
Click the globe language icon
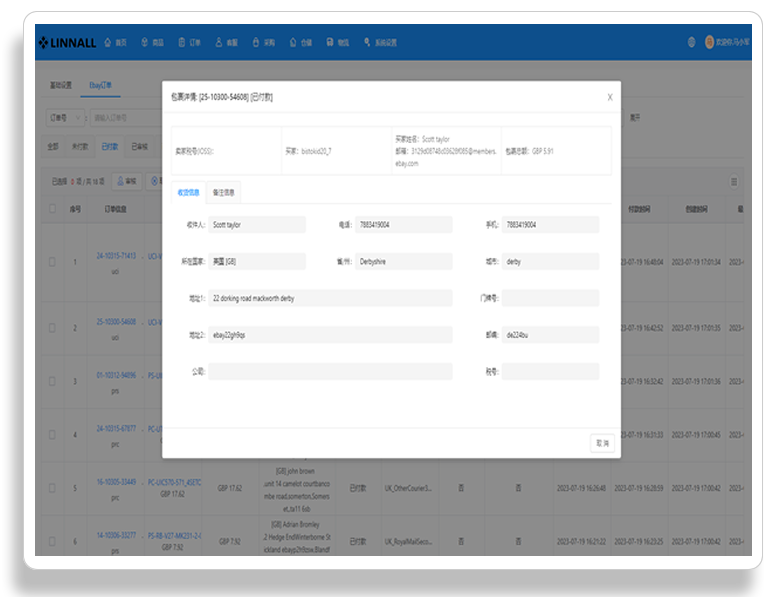(691, 42)
